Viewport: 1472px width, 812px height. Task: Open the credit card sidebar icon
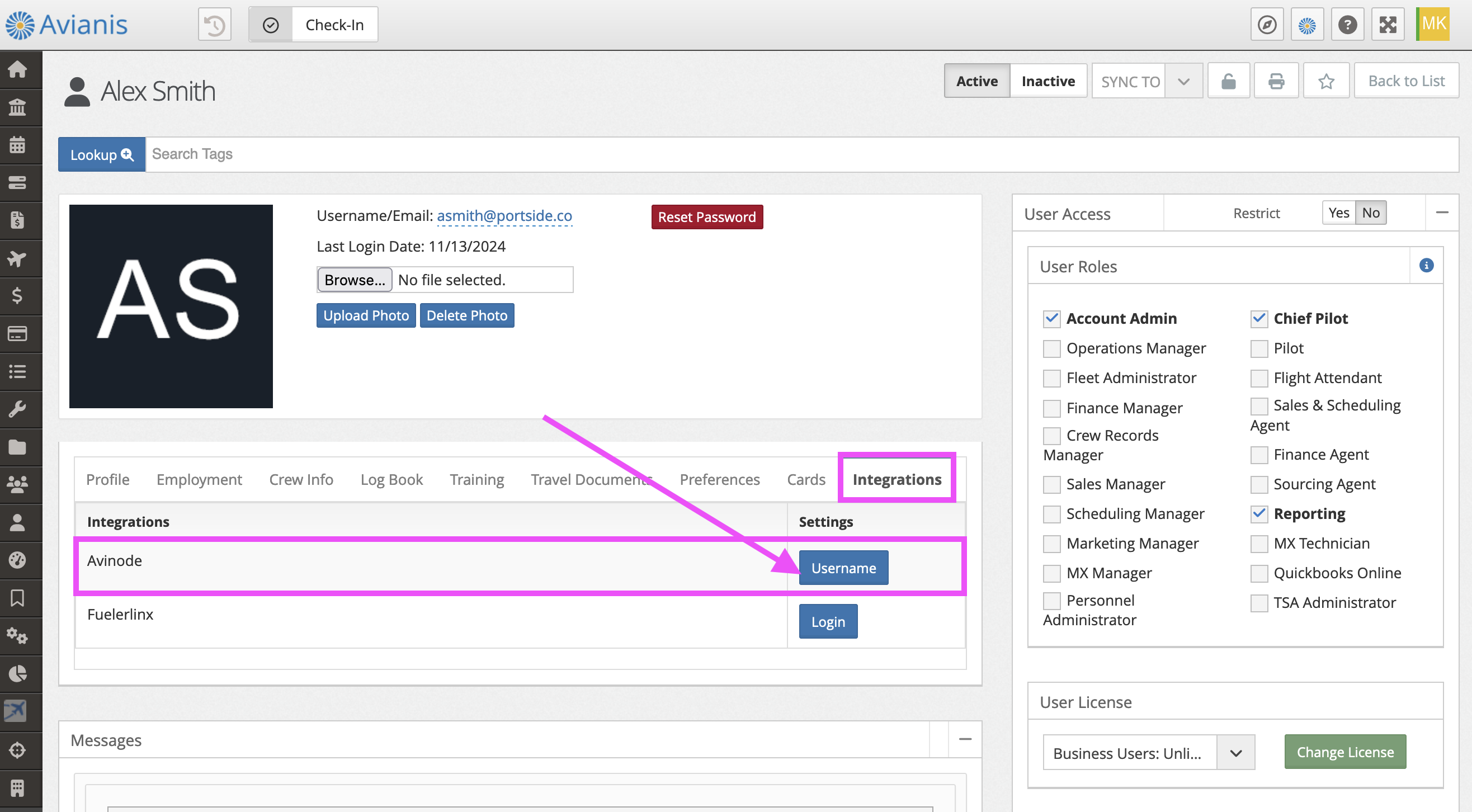pyautogui.click(x=17, y=334)
